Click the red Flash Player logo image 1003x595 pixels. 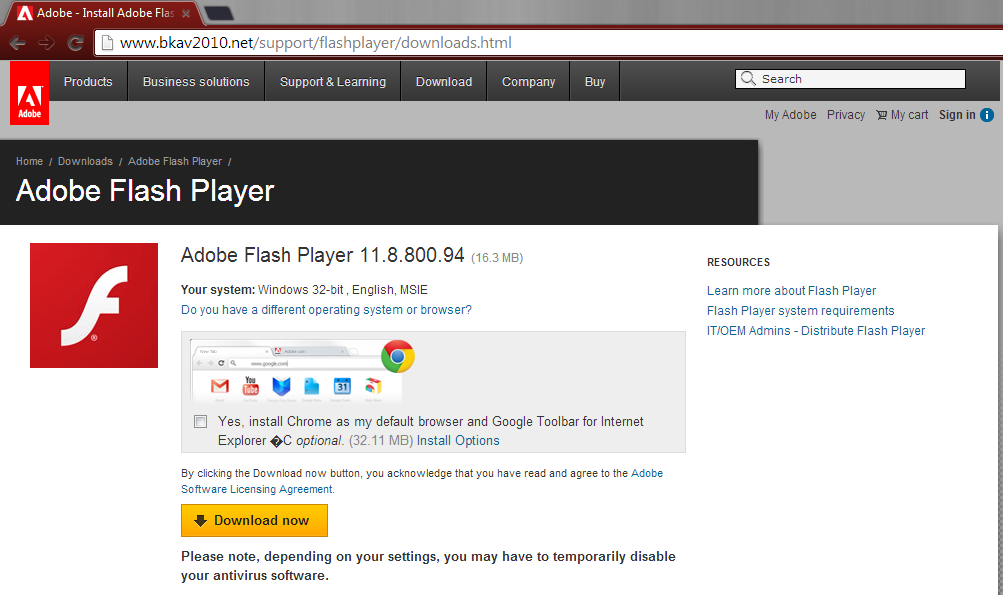pos(94,305)
